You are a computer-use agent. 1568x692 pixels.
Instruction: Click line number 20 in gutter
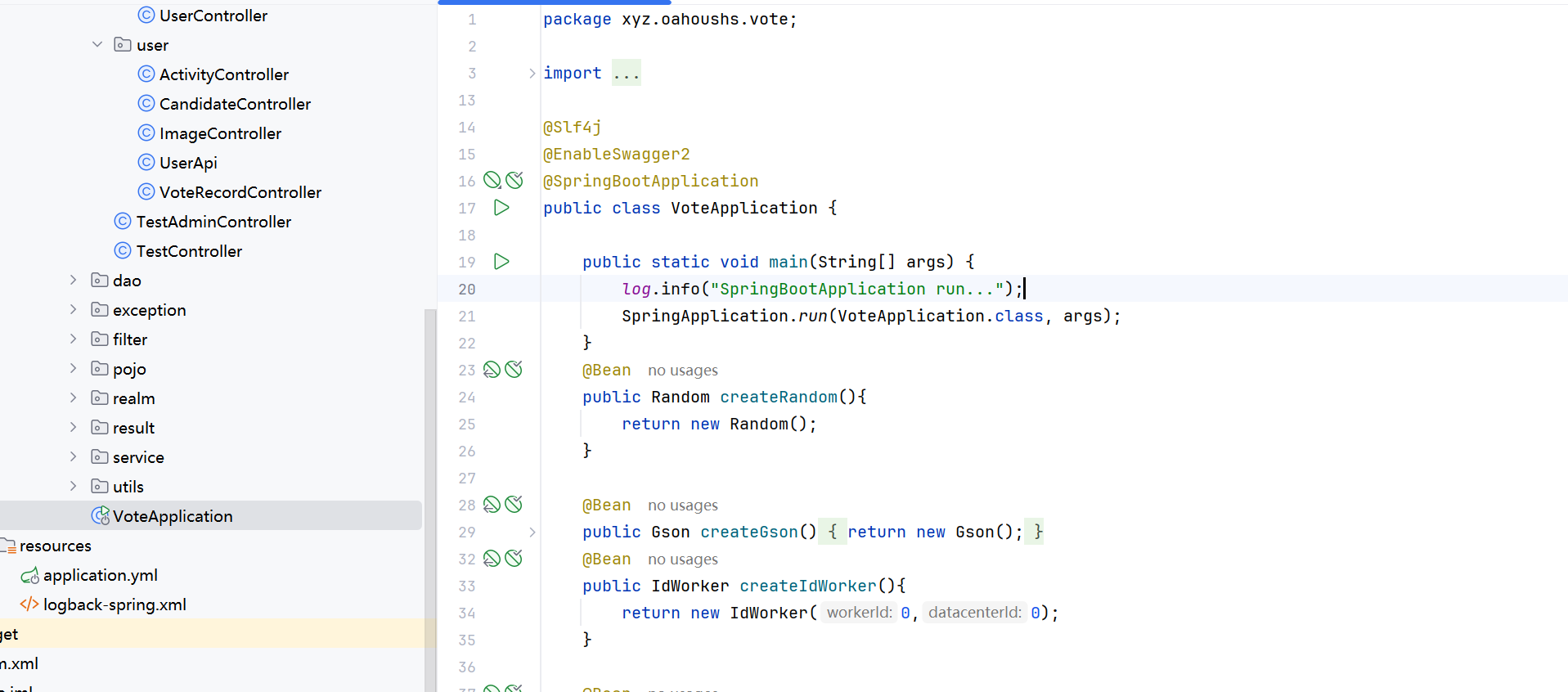[x=467, y=289]
